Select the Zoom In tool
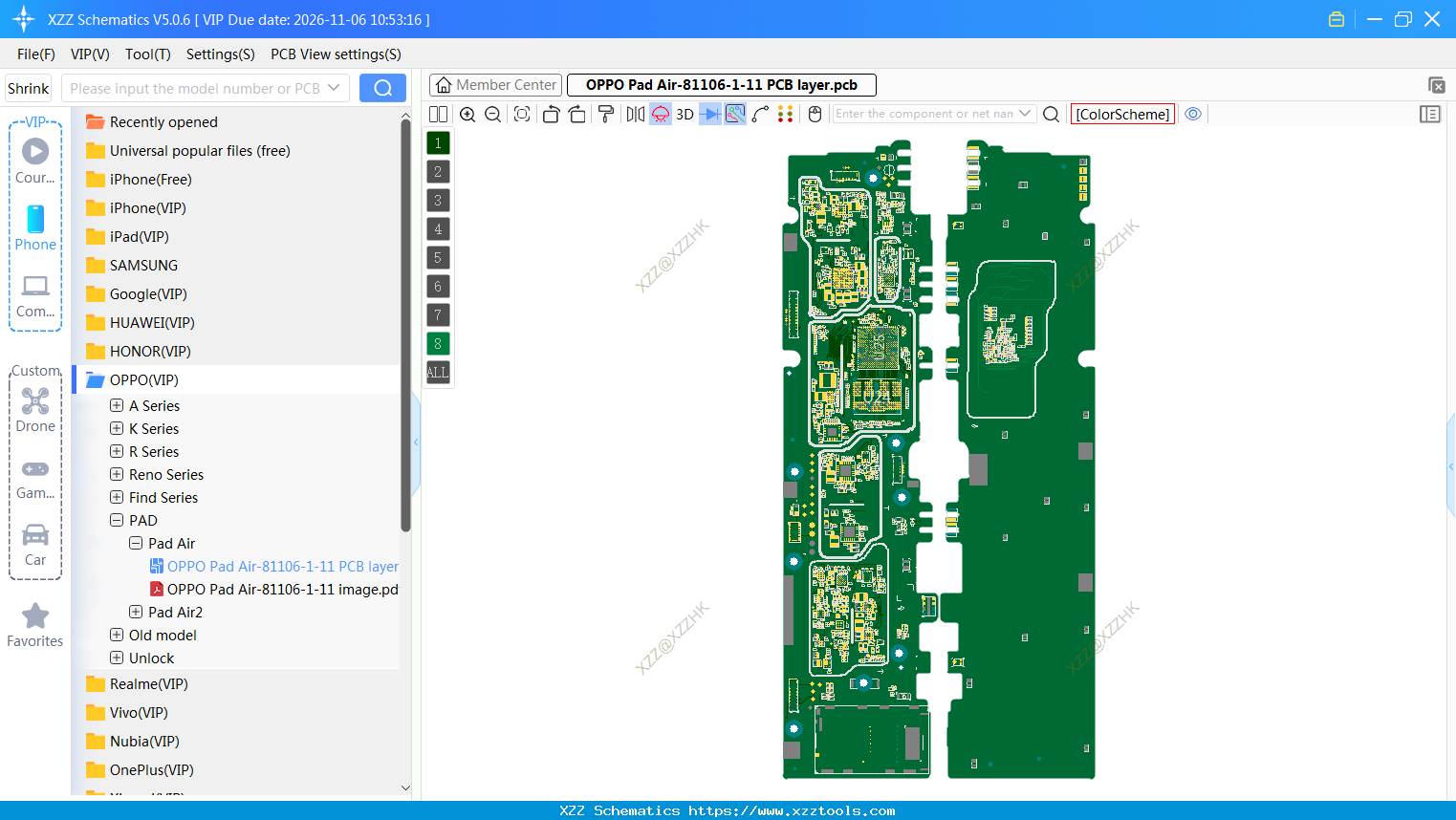The width and height of the screenshot is (1456, 820). (x=467, y=114)
